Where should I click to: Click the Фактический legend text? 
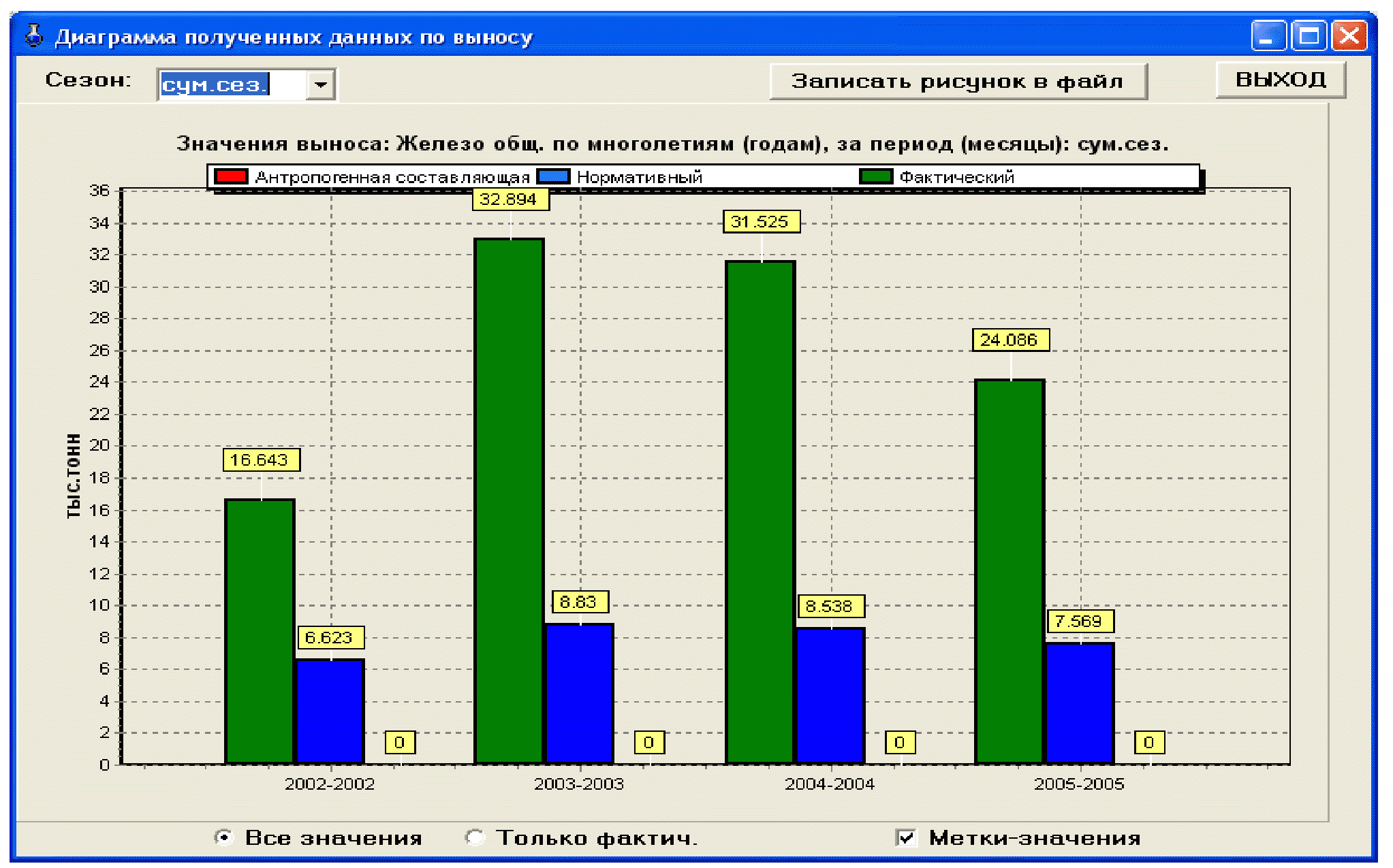pos(957,178)
